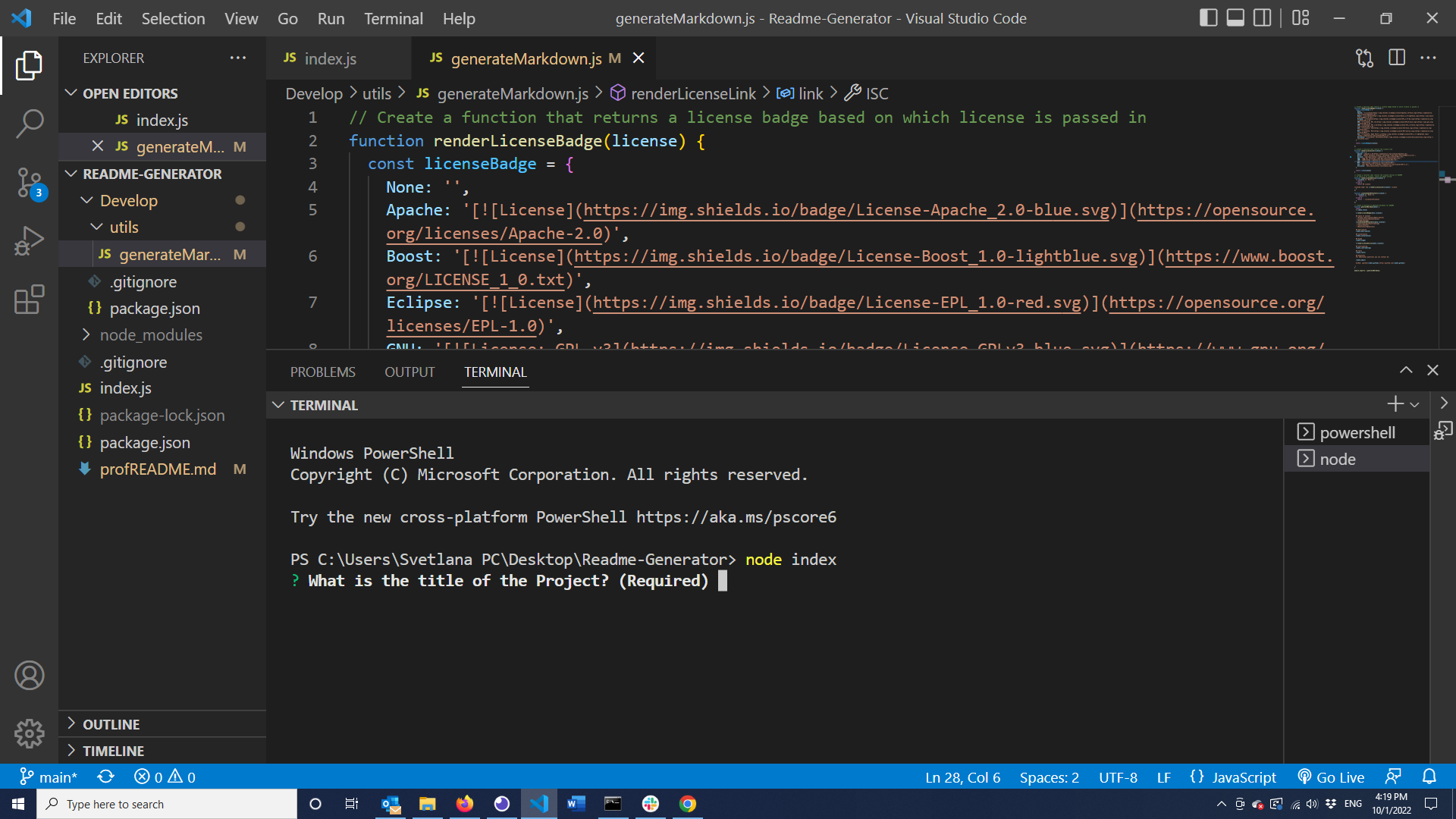Image resolution: width=1456 pixels, height=819 pixels.
Task: Open the feedback icon in status bar
Action: coord(1393,777)
